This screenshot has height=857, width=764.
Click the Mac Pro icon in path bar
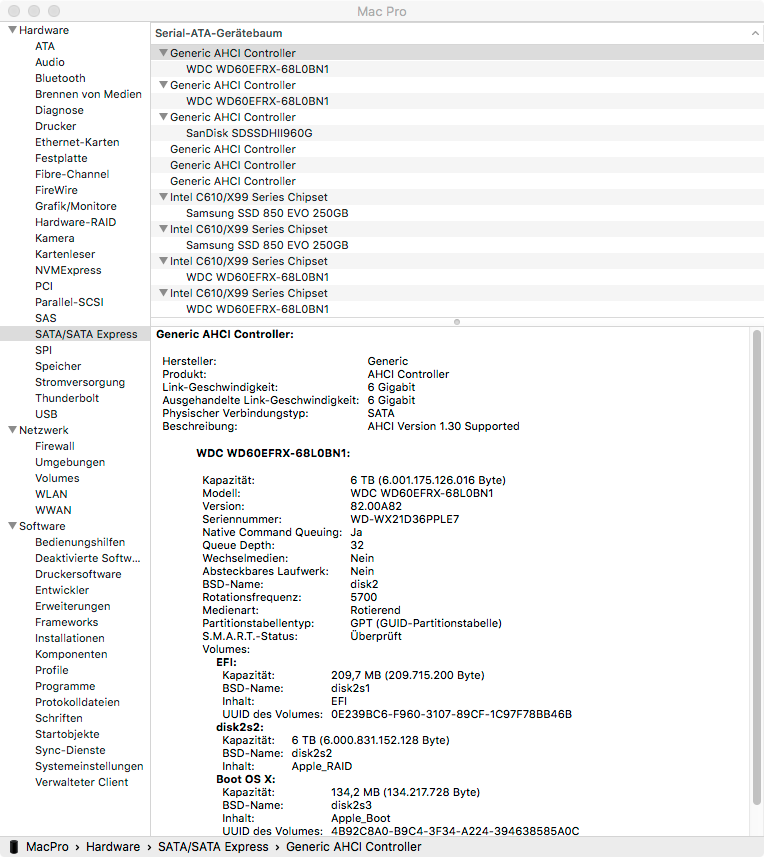pos(14,847)
